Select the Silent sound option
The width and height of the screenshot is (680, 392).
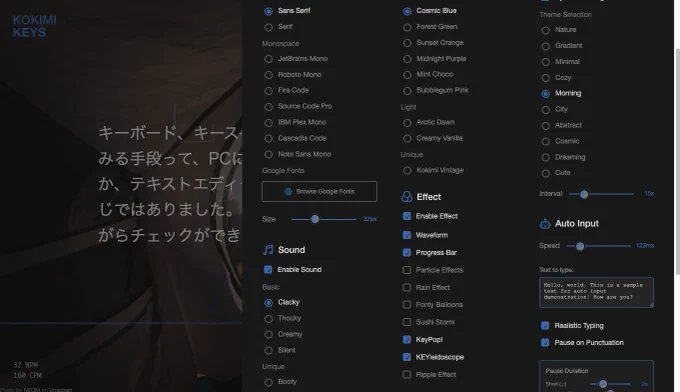pyautogui.click(x=268, y=350)
